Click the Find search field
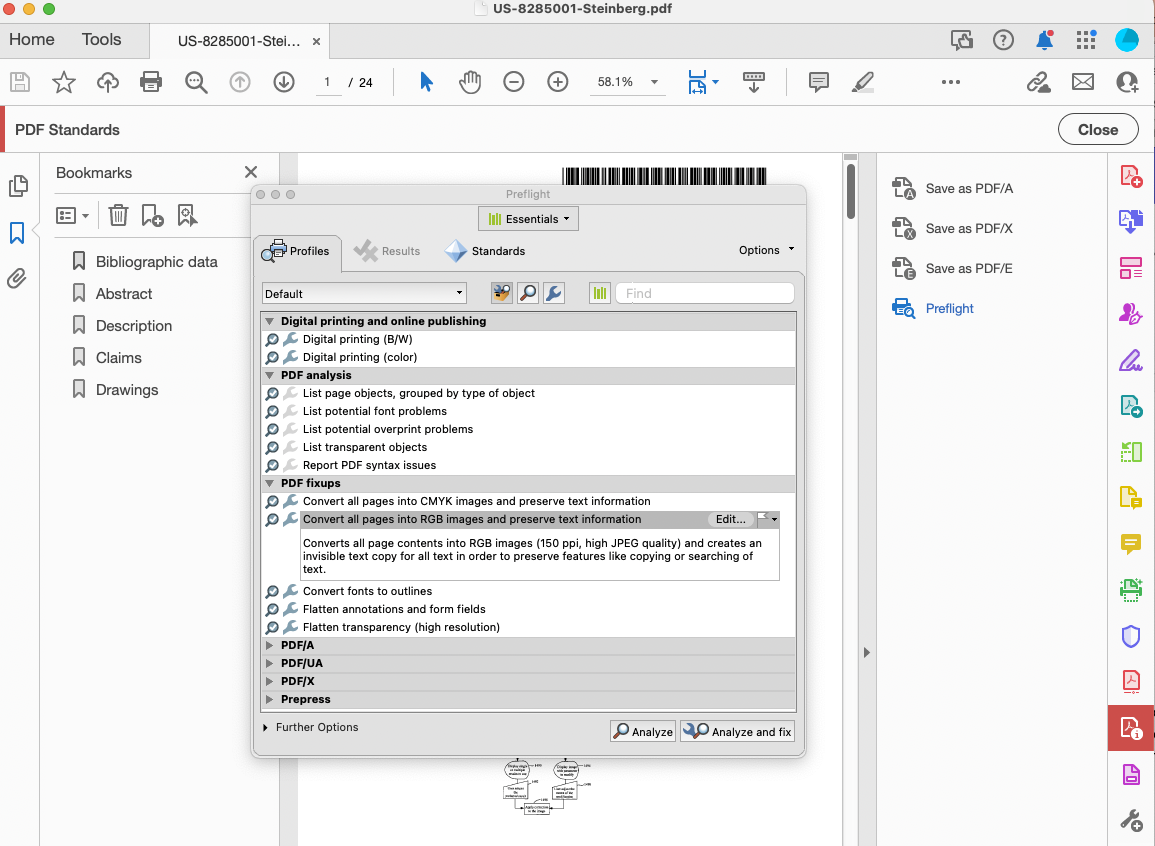This screenshot has height=846, width=1155. tap(704, 293)
